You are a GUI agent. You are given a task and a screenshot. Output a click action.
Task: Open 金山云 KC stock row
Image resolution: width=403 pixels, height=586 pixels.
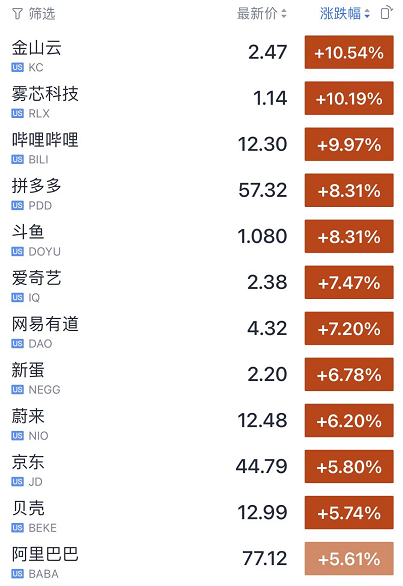(202, 52)
